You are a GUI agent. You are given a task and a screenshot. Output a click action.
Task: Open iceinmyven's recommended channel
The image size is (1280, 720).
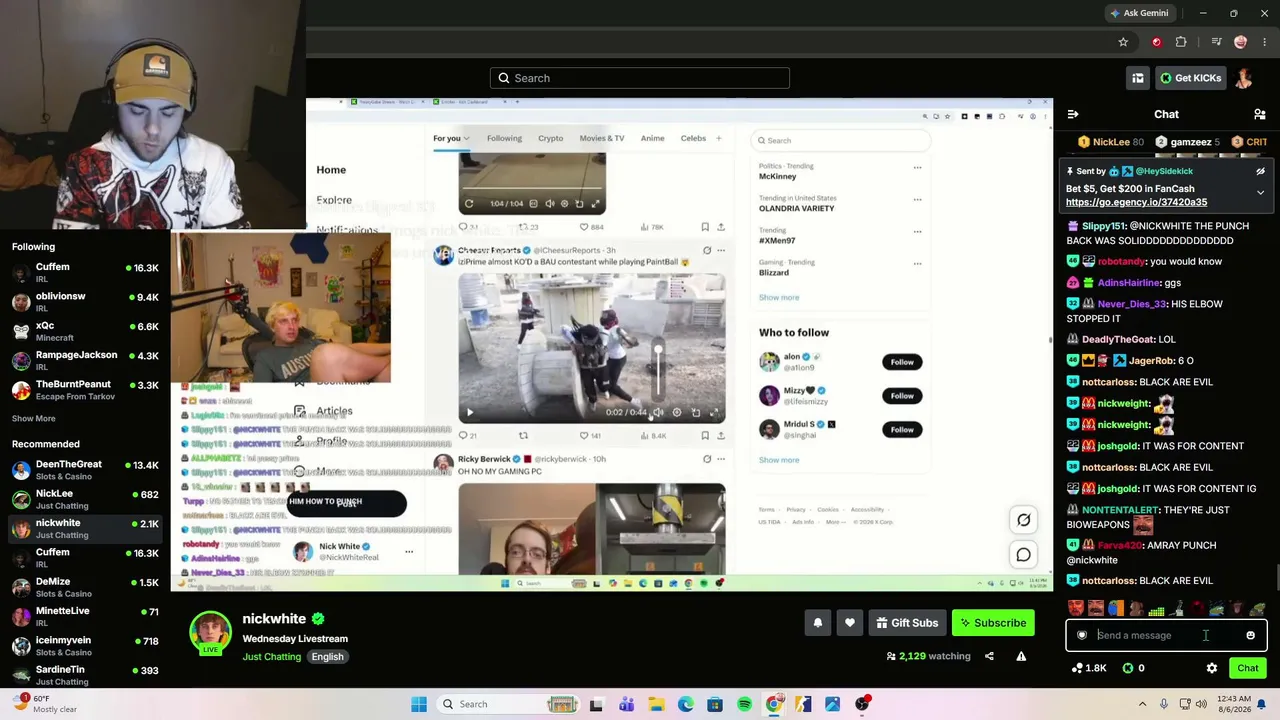point(85,645)
